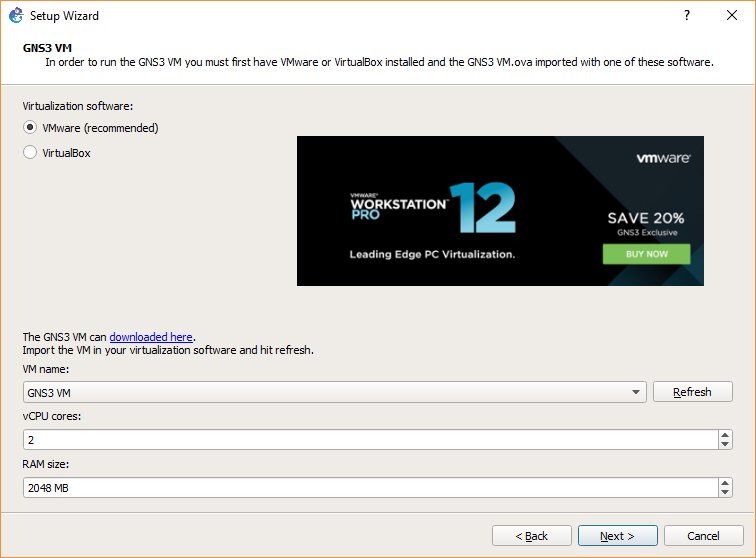Click the 'SAVE 20%' banner text
The width and height of the screenshot is (756, 558).
click(646, 218)
